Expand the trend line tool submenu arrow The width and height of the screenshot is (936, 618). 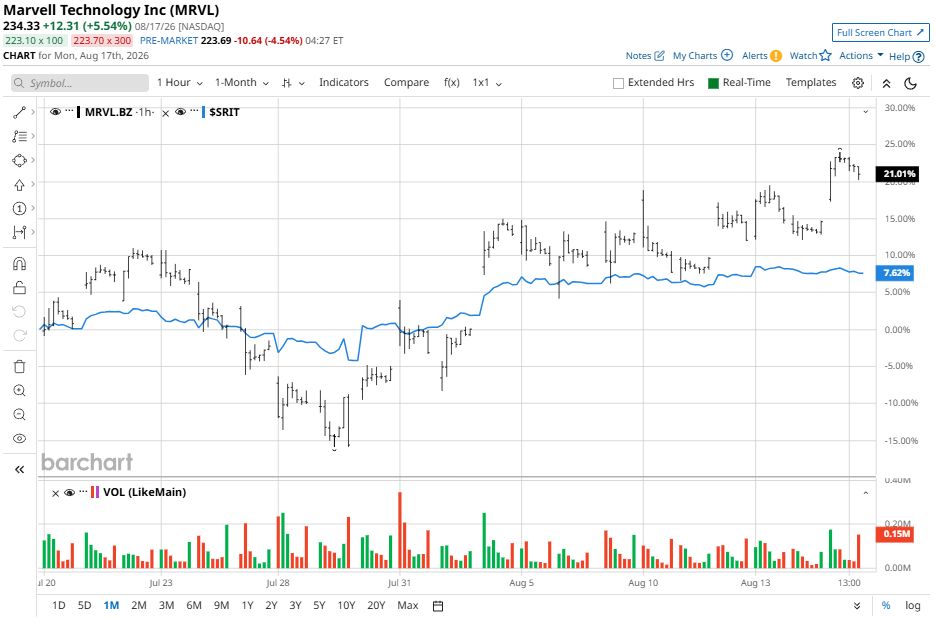point(33,112)
